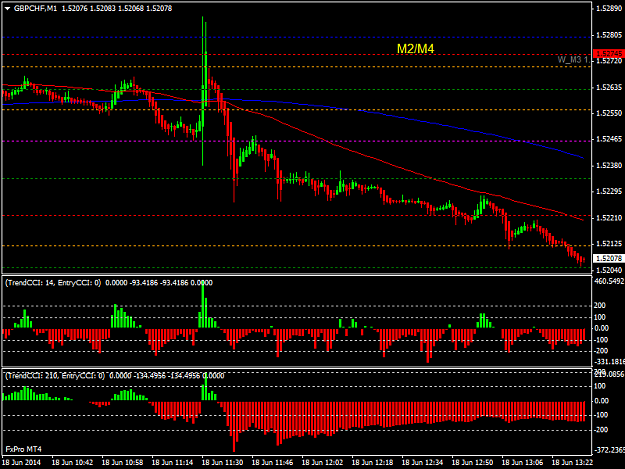
Task: Click price scale value 1.52890
Action: [609, 8]
